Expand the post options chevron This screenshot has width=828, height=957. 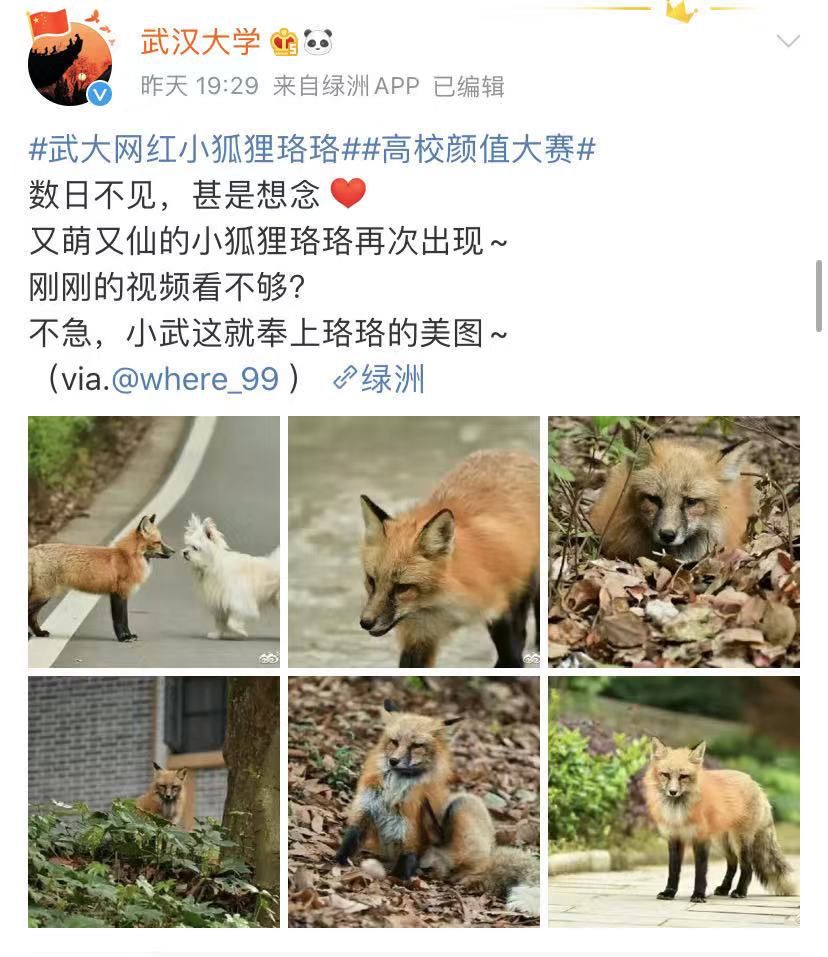(x=788, y=41)
